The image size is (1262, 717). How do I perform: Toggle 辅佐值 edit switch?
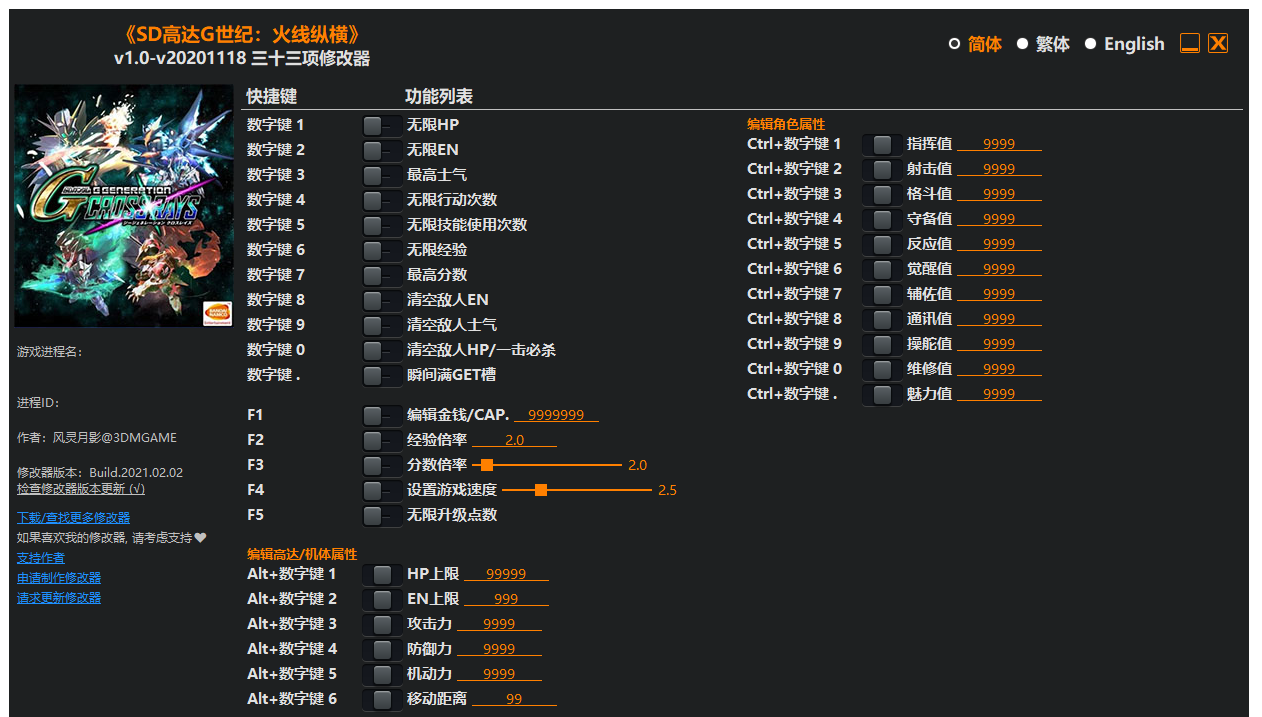(x=882, y=294)
